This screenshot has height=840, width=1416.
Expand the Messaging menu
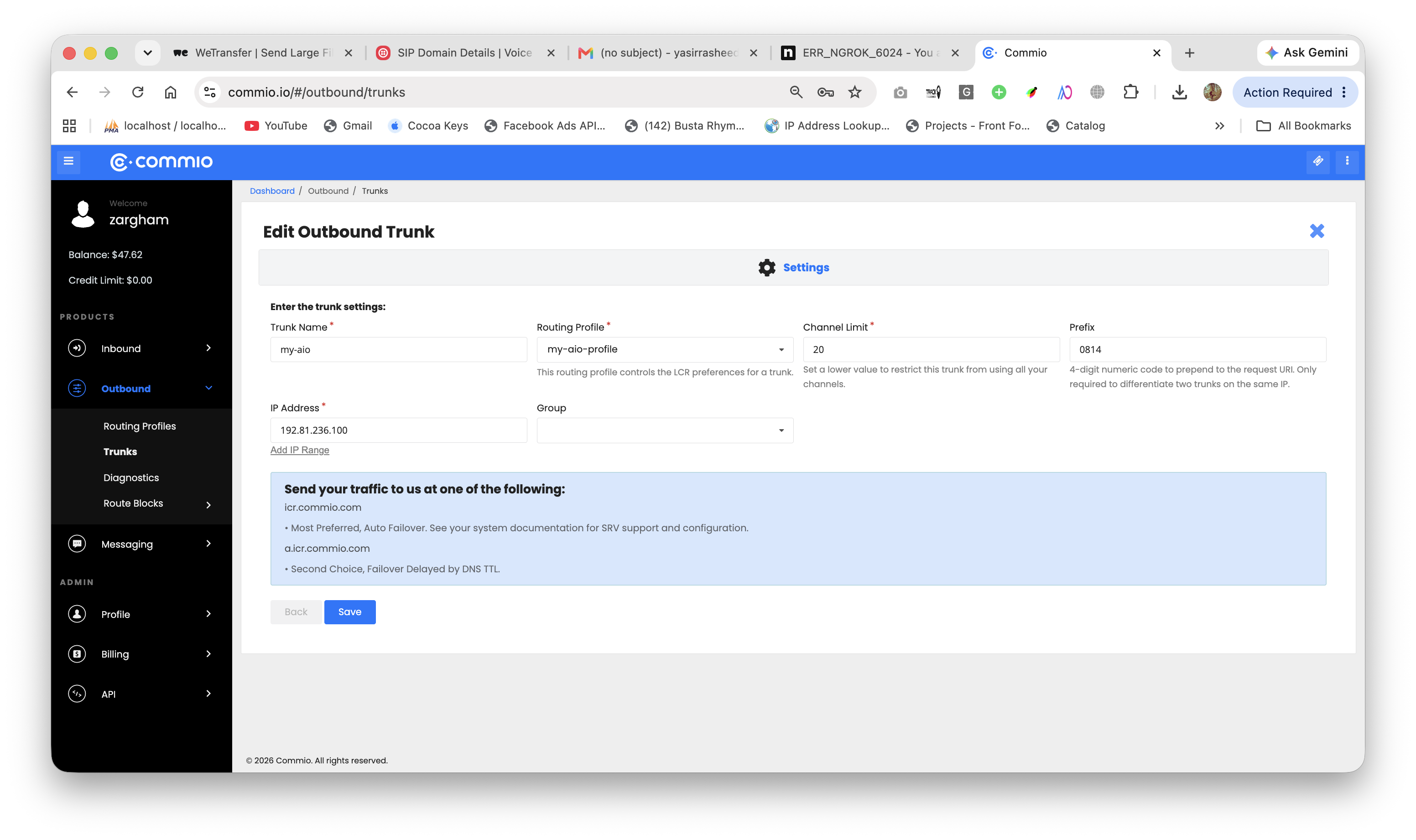(208, 544)
